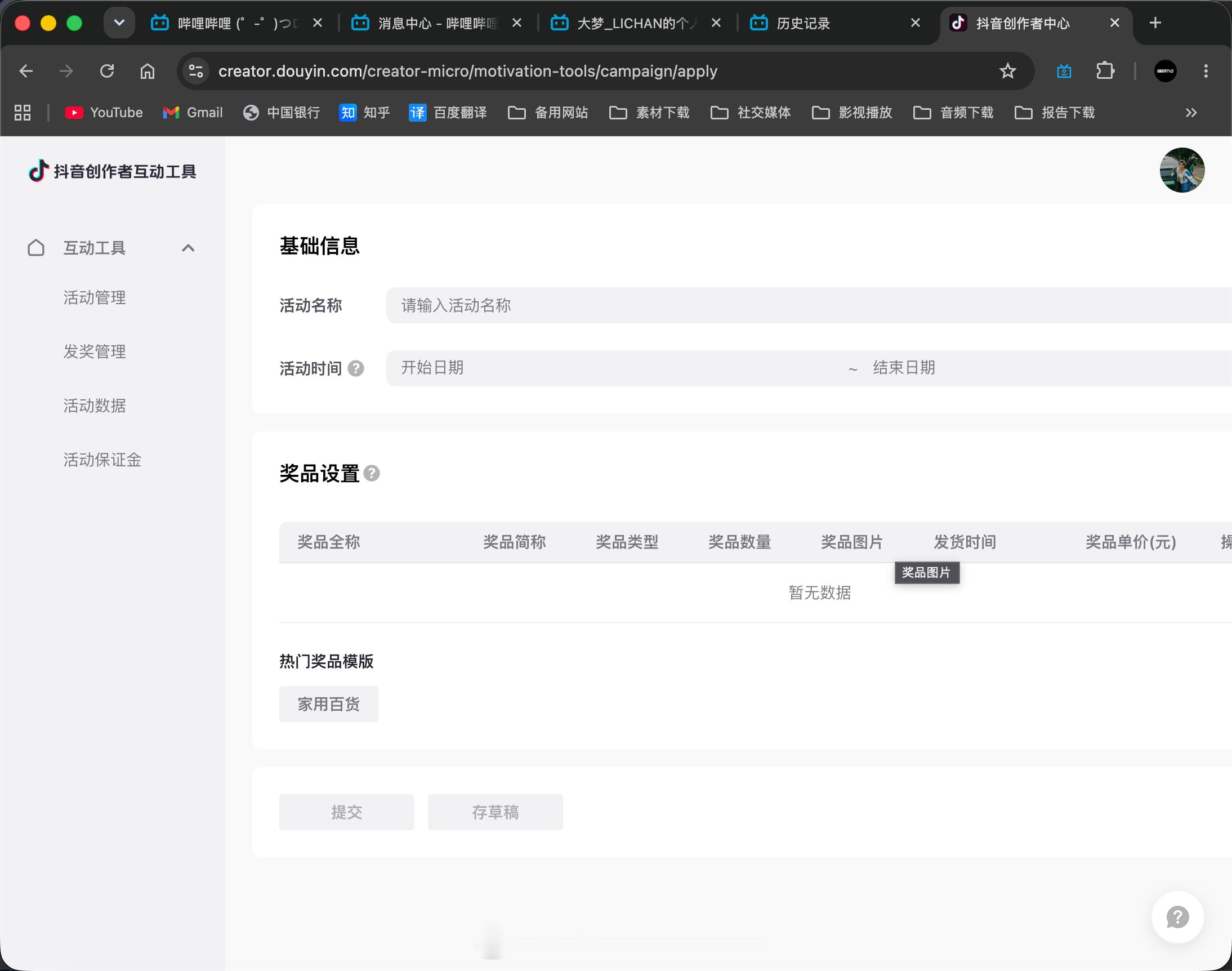Close the 抖音创作者中心 tab
The image size is (1232, 971).
pyautogui.click(x=1115, y=23)
